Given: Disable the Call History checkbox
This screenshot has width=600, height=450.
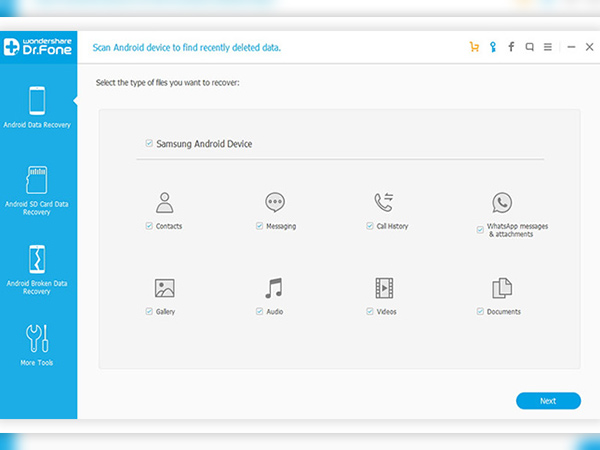Looking at the screenshot, I should [369, 227].
